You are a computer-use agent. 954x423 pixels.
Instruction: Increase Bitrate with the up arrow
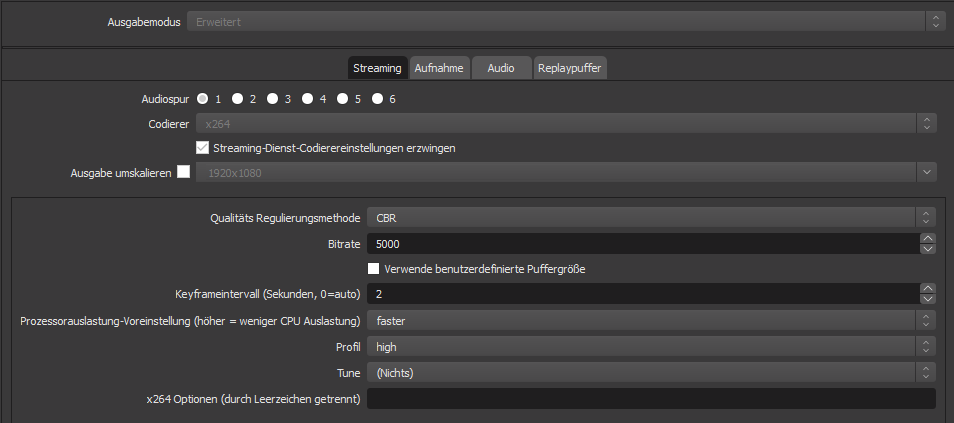pos(928,239)
